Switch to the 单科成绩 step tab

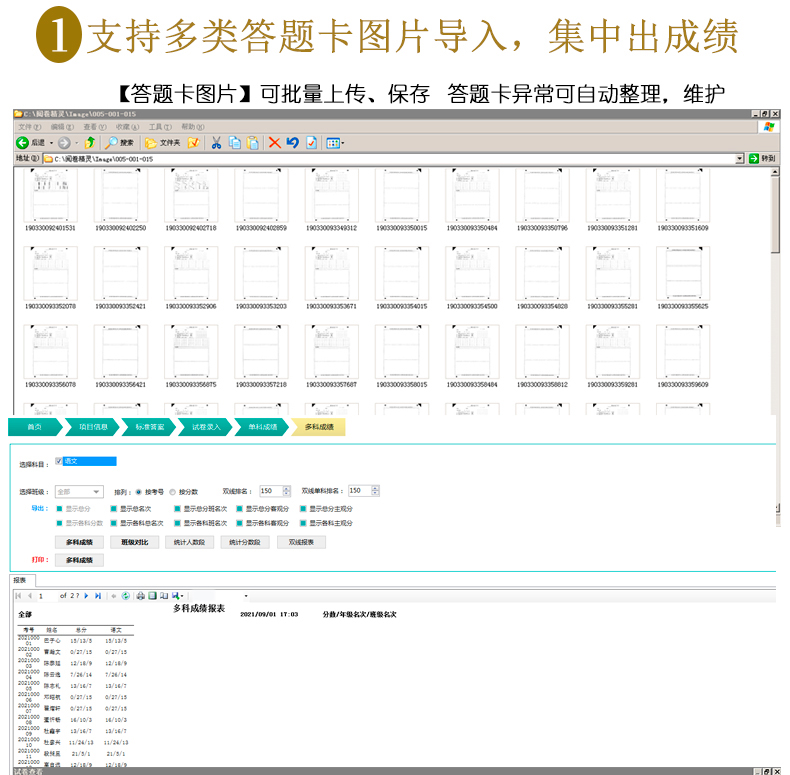[x=263, y=427]
